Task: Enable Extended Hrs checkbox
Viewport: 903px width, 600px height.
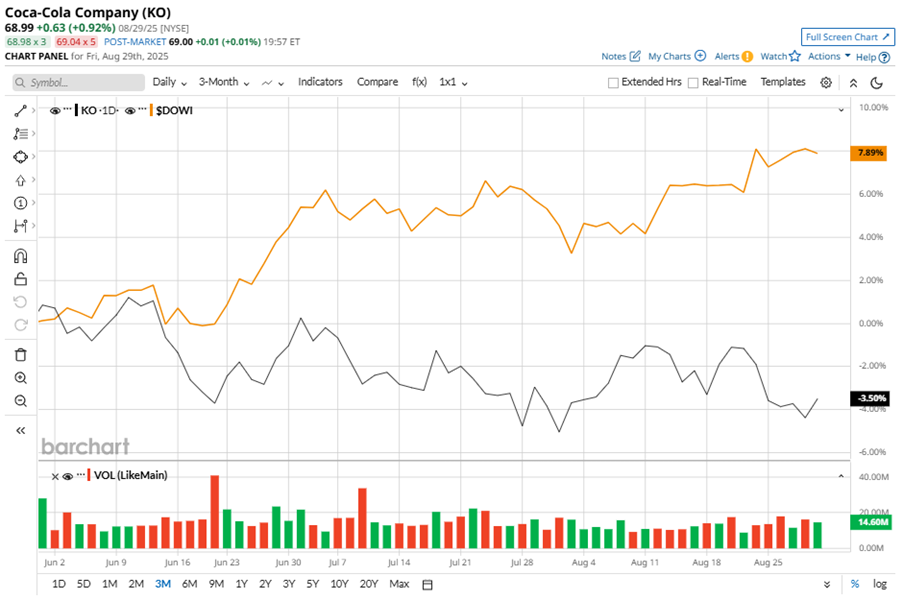Action: pyautogui.click(x=613, y=83)
